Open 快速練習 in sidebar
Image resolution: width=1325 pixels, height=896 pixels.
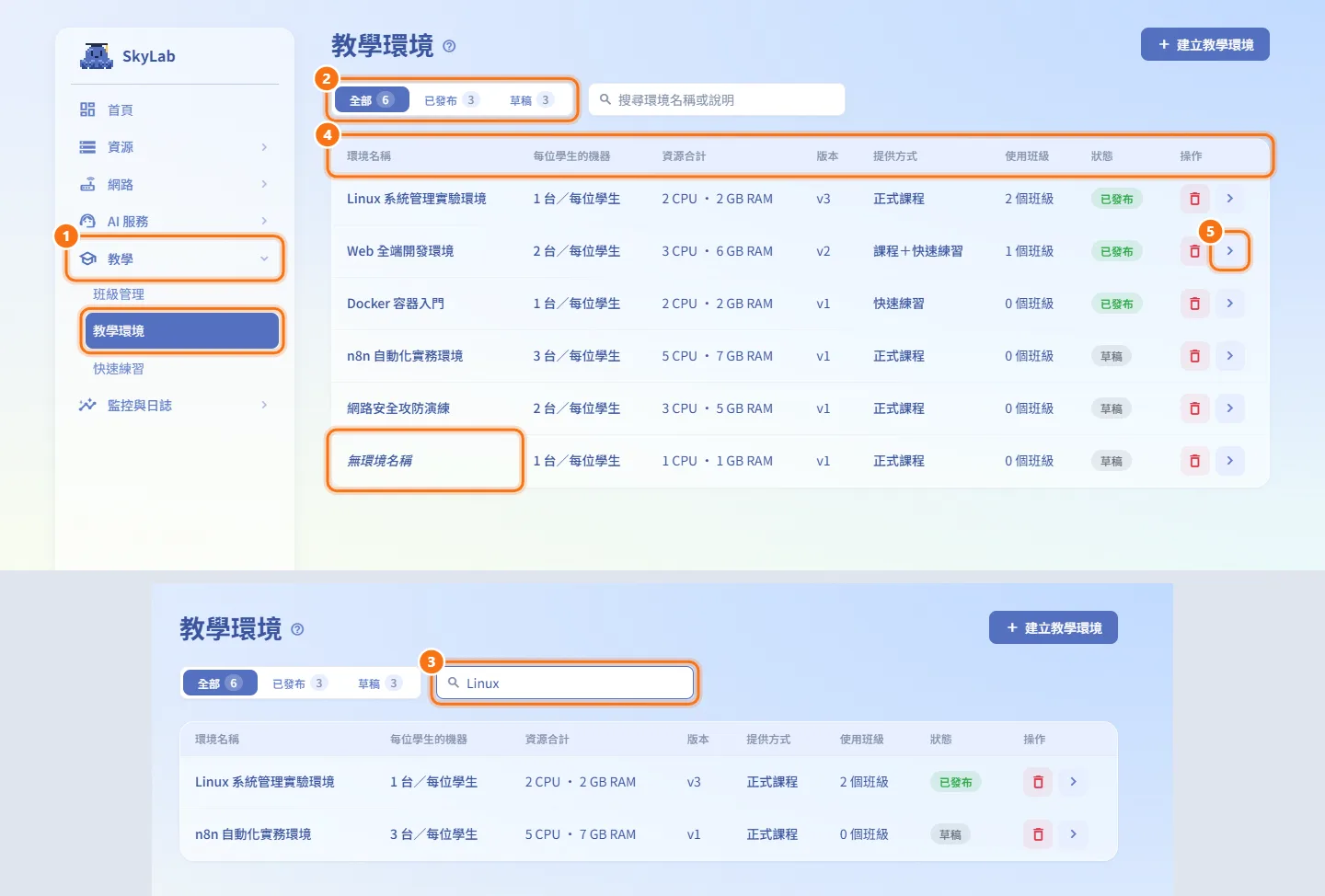click(x=119, y=369)
